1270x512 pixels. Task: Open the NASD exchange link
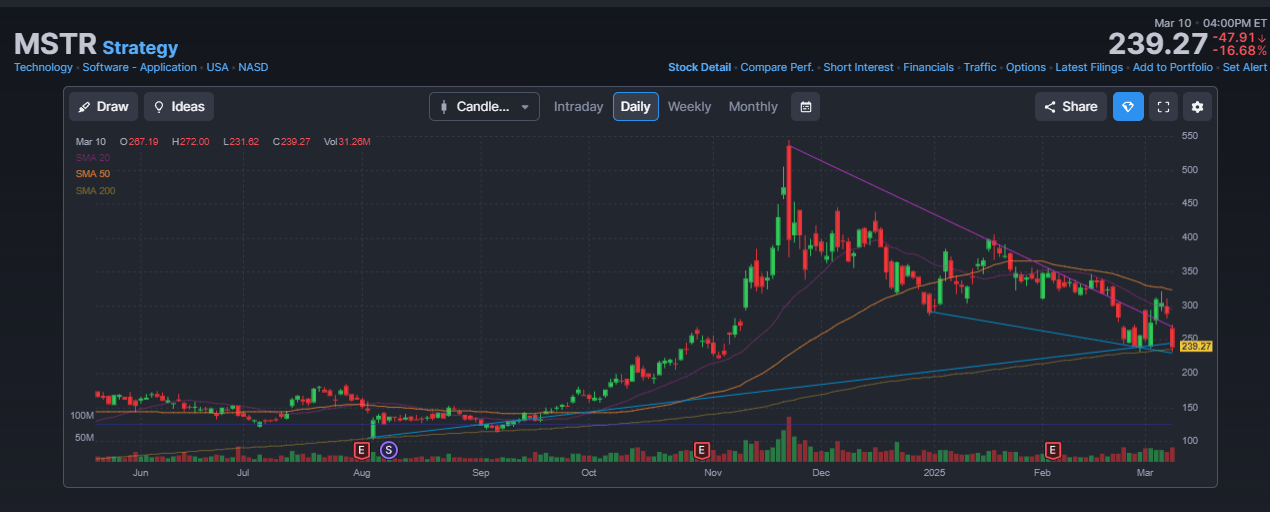253,67
